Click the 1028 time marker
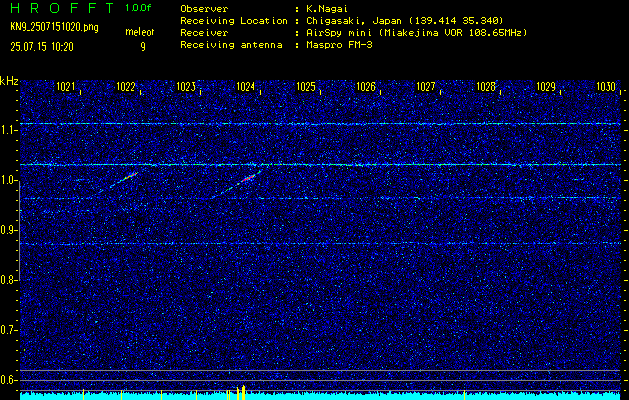Screen dimensions: 629x400 (x=486, y=87)
